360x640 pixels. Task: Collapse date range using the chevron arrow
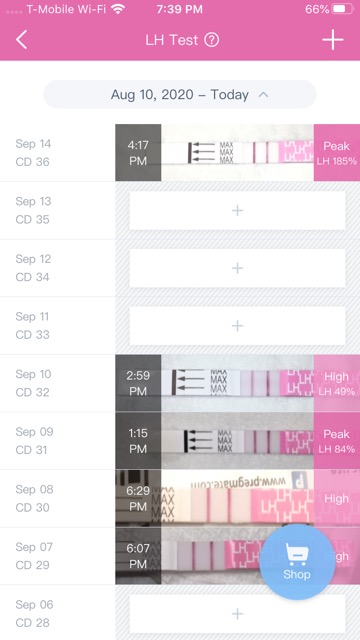(264, 95)
